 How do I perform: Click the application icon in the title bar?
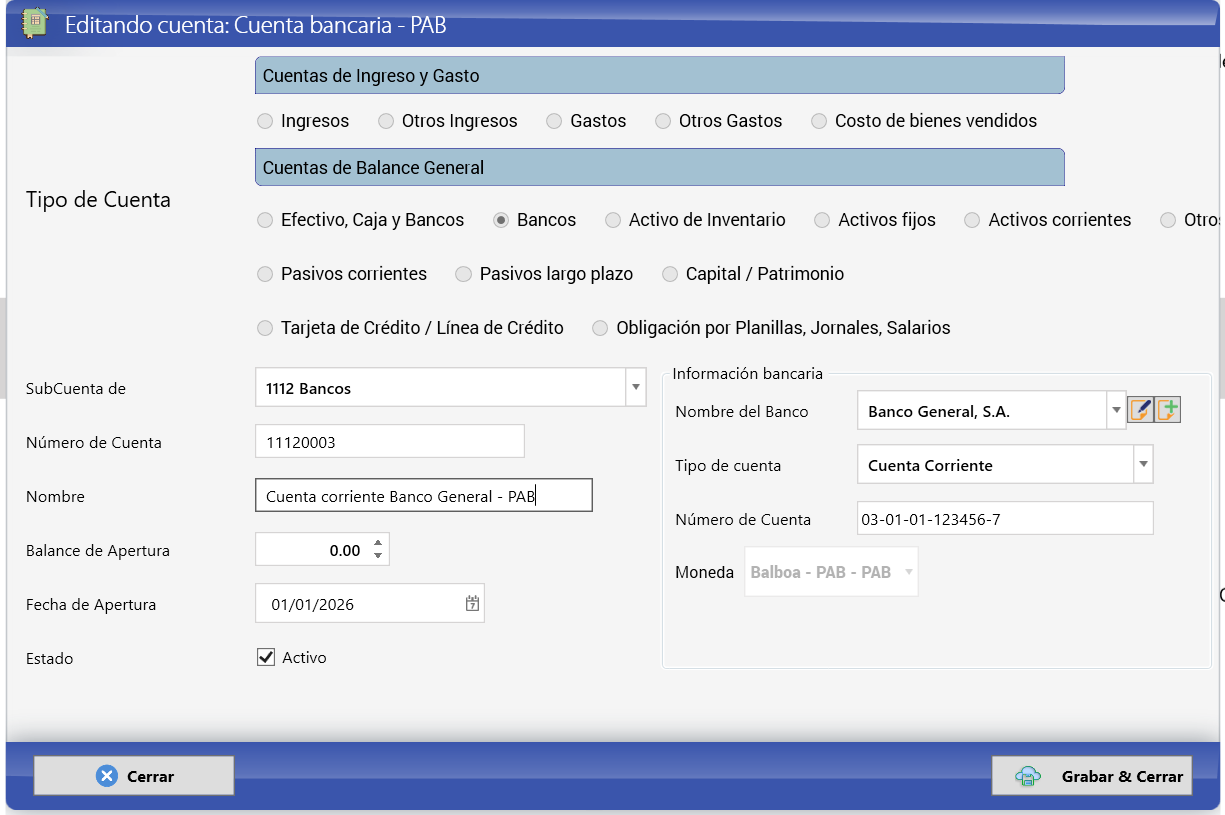[x=35, y=23]
